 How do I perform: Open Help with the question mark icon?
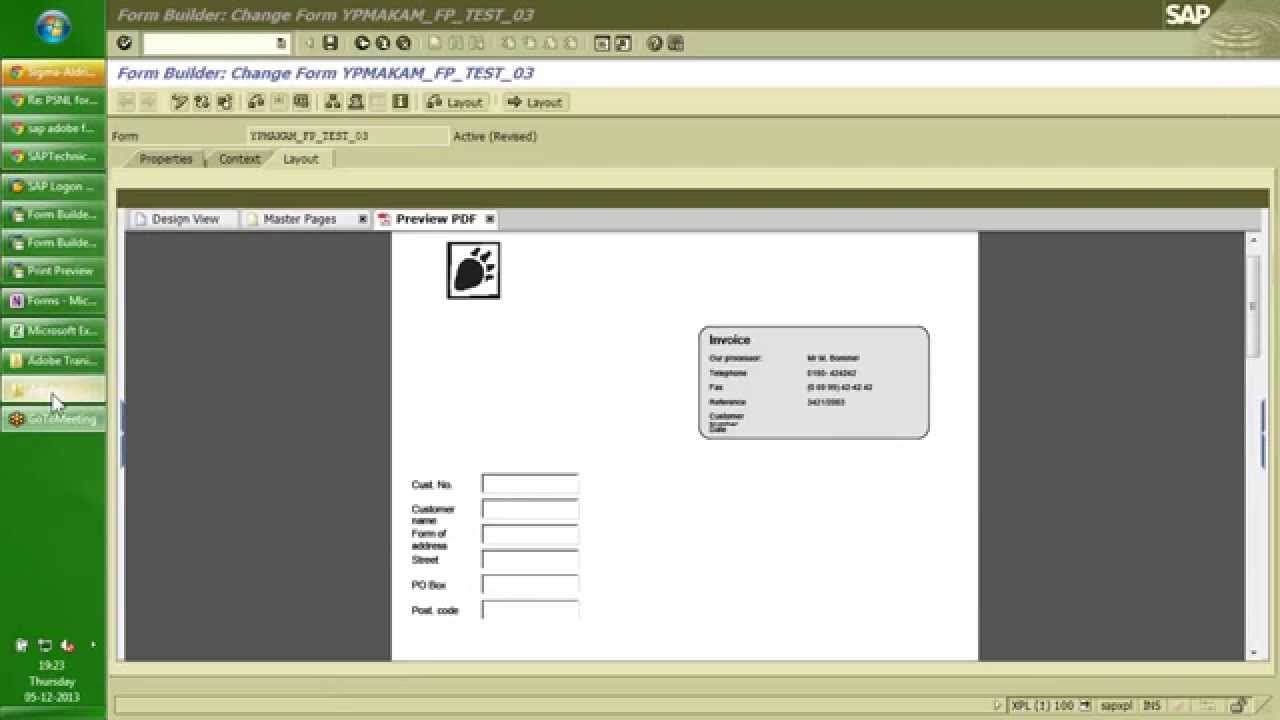click(654, 43)
